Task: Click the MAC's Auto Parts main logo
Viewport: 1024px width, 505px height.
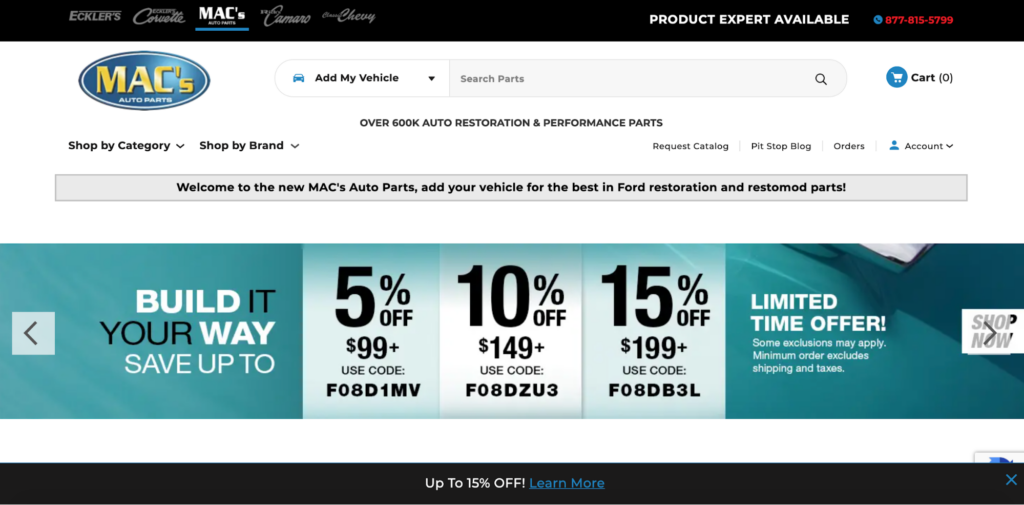Action: coord(144,80)
